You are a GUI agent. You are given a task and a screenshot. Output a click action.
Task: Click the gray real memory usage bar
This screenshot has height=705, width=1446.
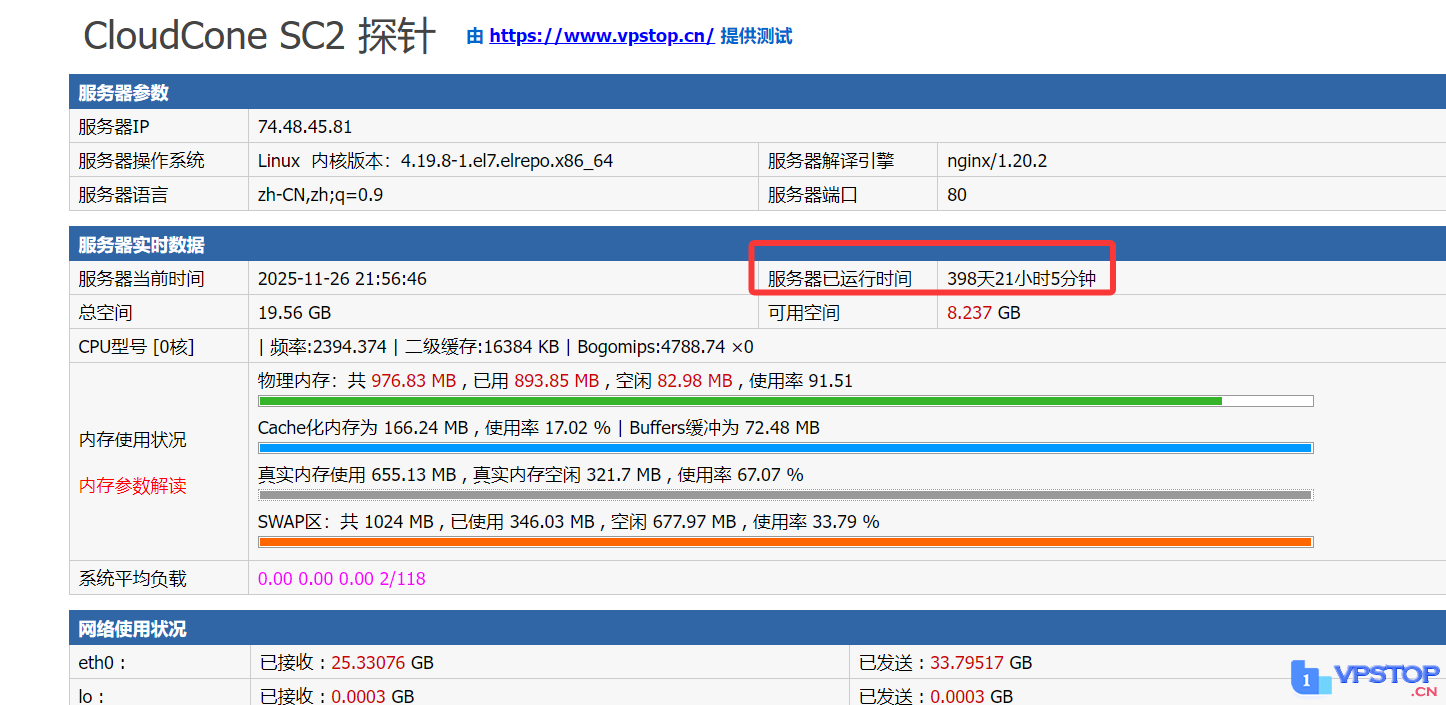784,495
